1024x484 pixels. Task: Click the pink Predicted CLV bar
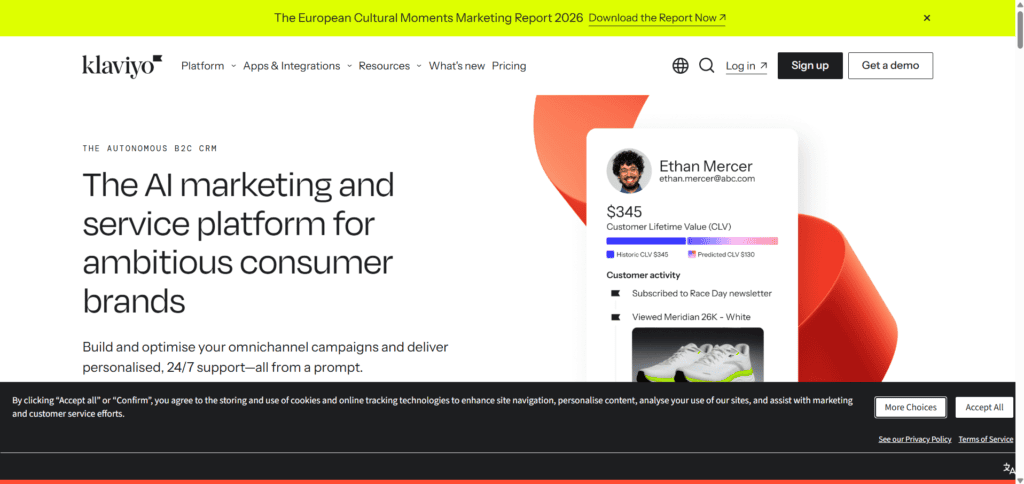(733, 241)
